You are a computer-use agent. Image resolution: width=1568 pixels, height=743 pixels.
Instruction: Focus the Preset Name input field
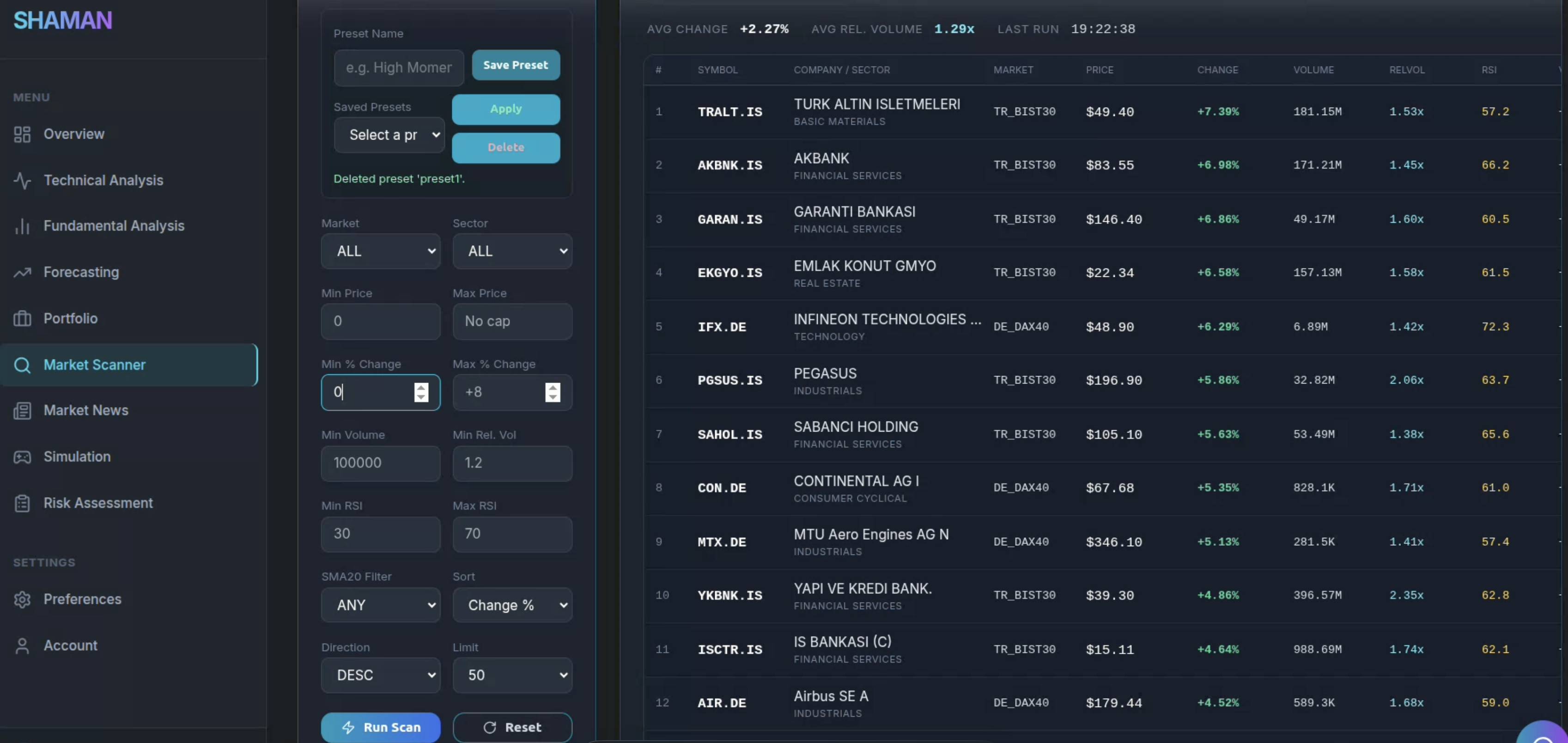(x=399, y=67)
